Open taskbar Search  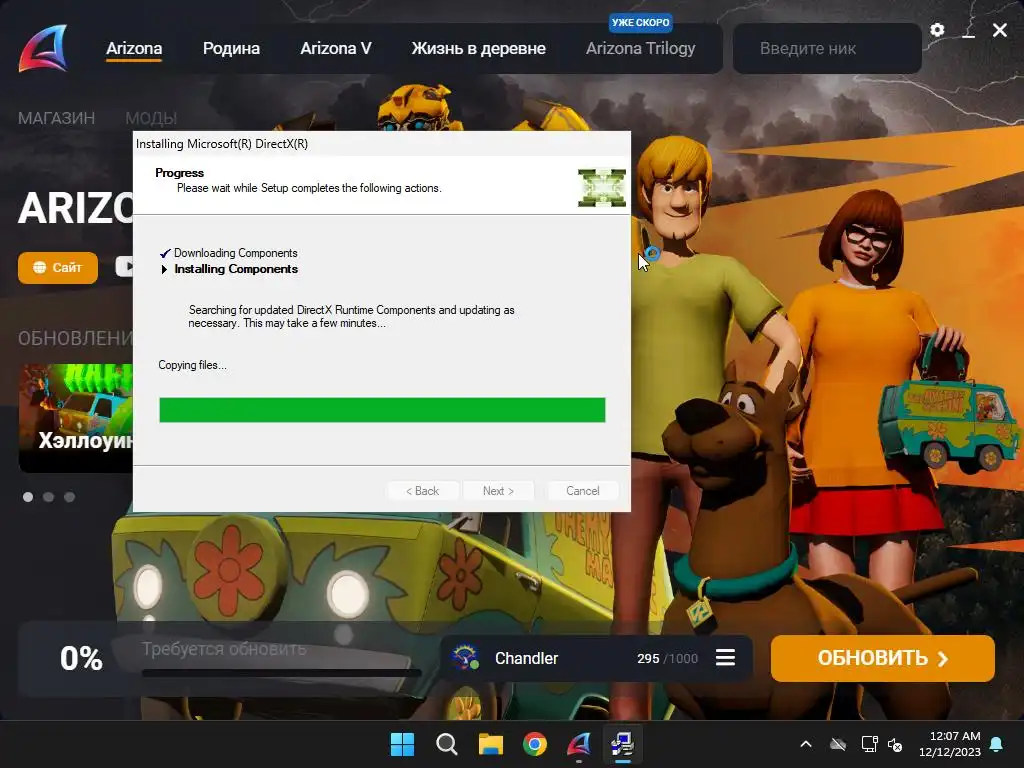click(x=447, y=744)
